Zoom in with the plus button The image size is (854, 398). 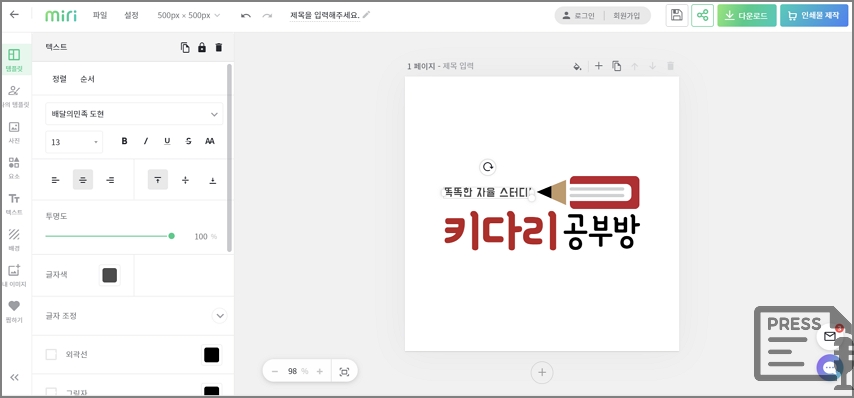coord(320,371)
